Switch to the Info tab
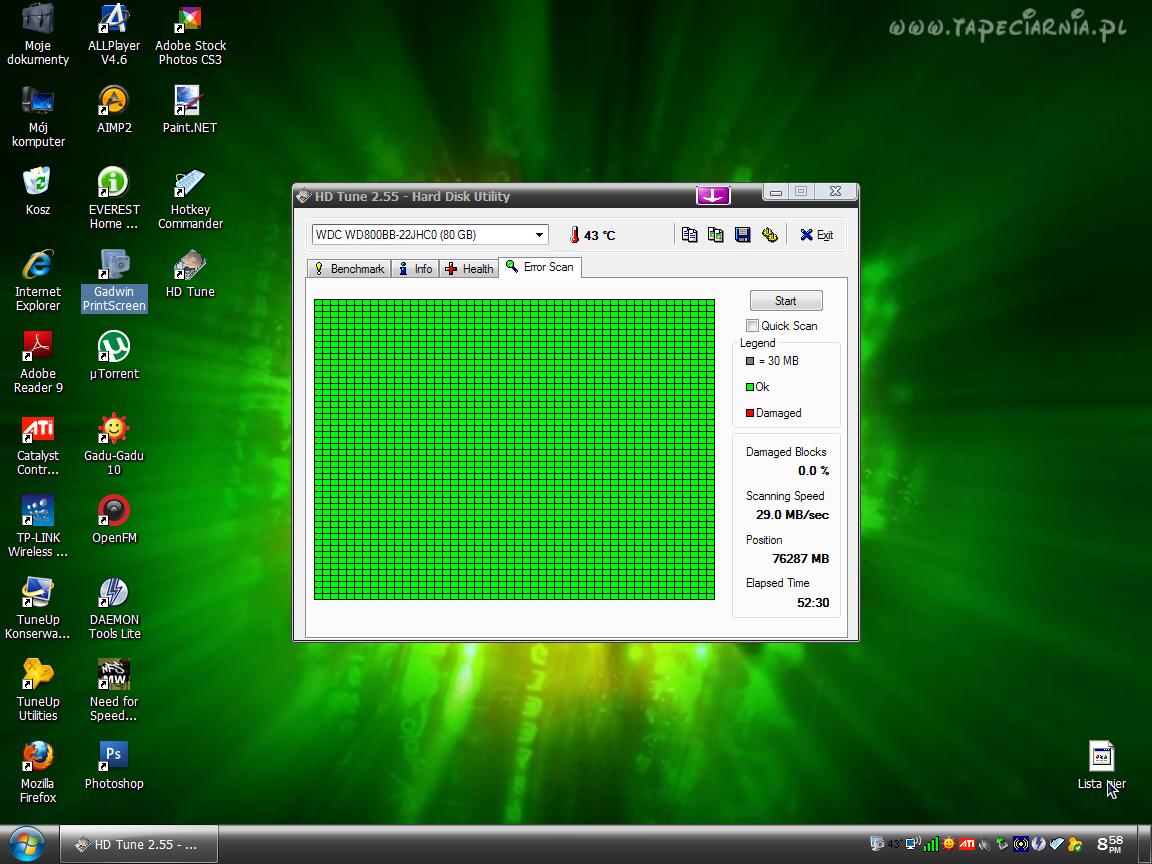Viewport: 1152px width, 864px height. pos(415,268)
